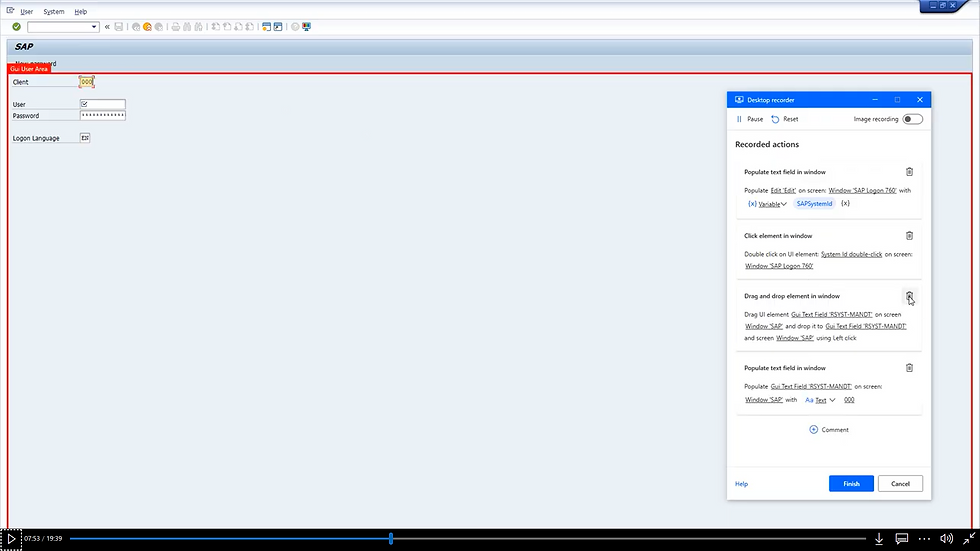The image size is (980, 551).
Task: Click the SAP Save diskette icon
Action: pos(119,27)
